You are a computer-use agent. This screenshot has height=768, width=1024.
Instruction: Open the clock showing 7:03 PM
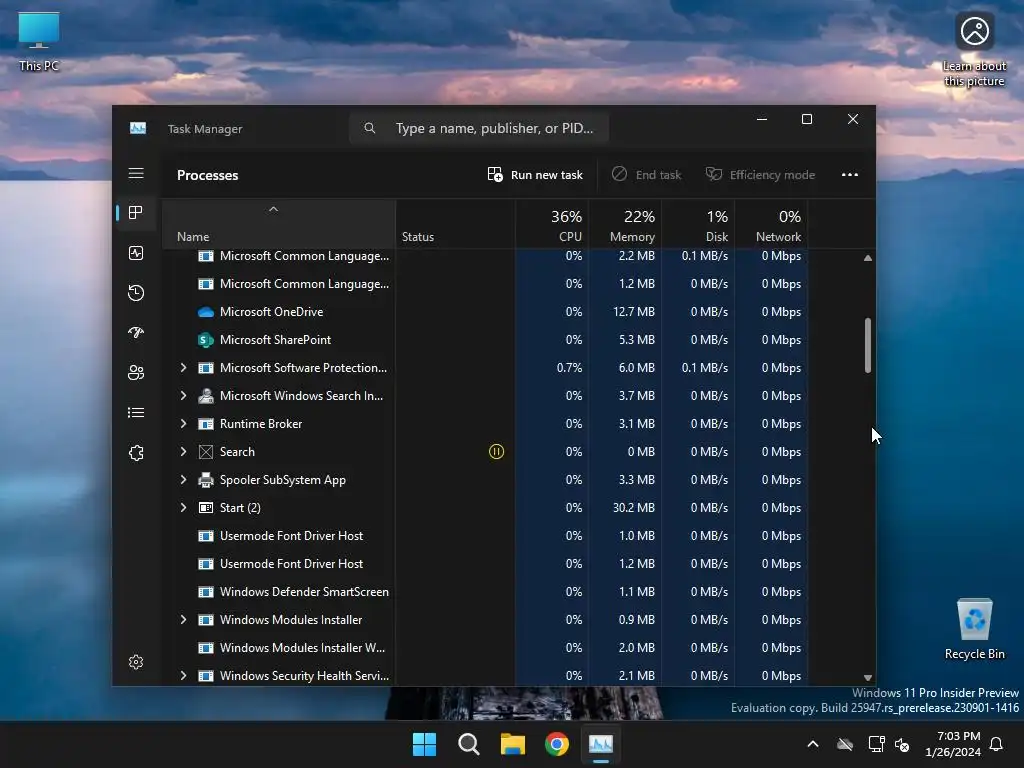(x=953, y=744)
